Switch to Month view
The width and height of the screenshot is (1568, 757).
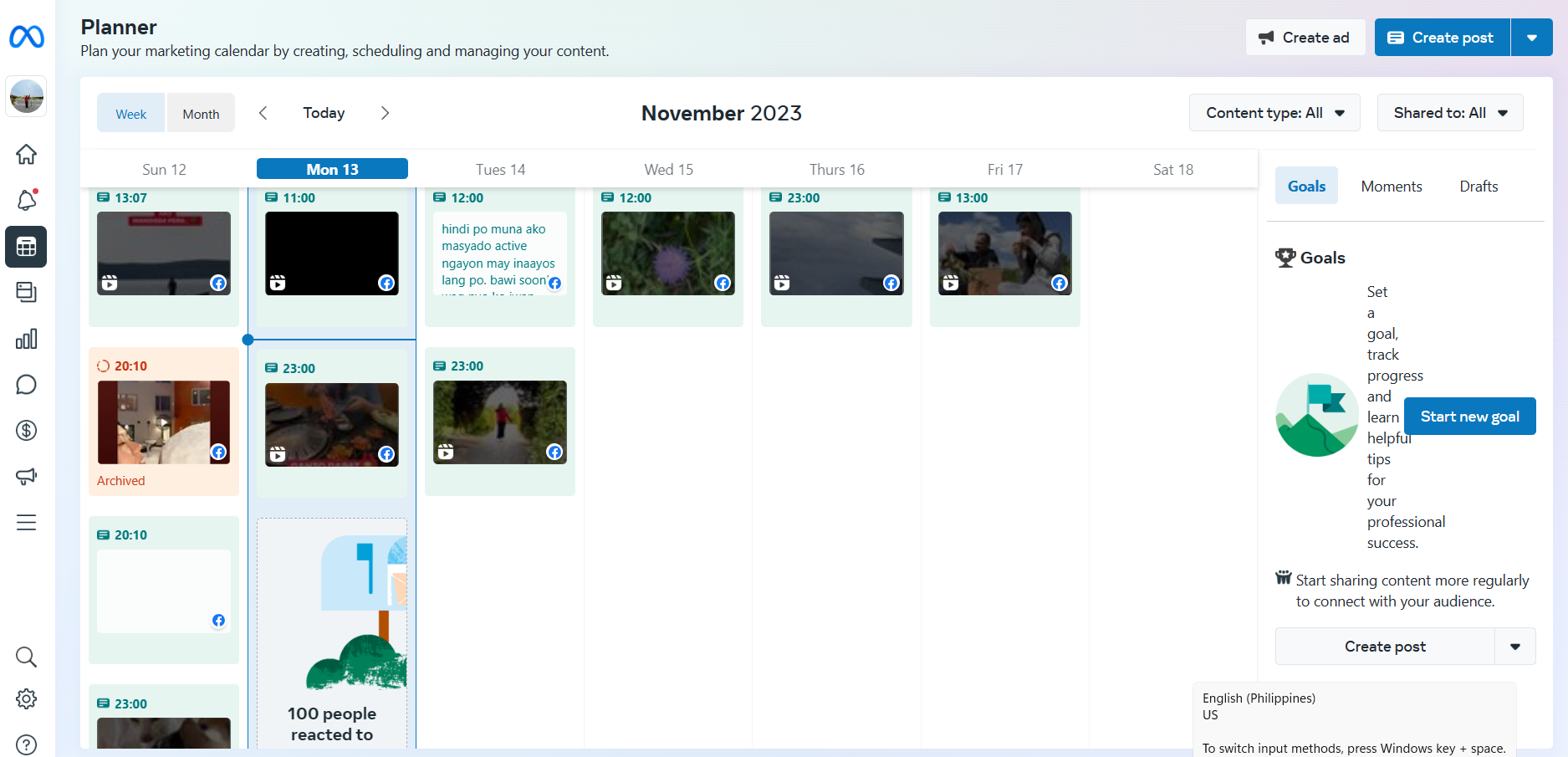[x=201, y=113]
